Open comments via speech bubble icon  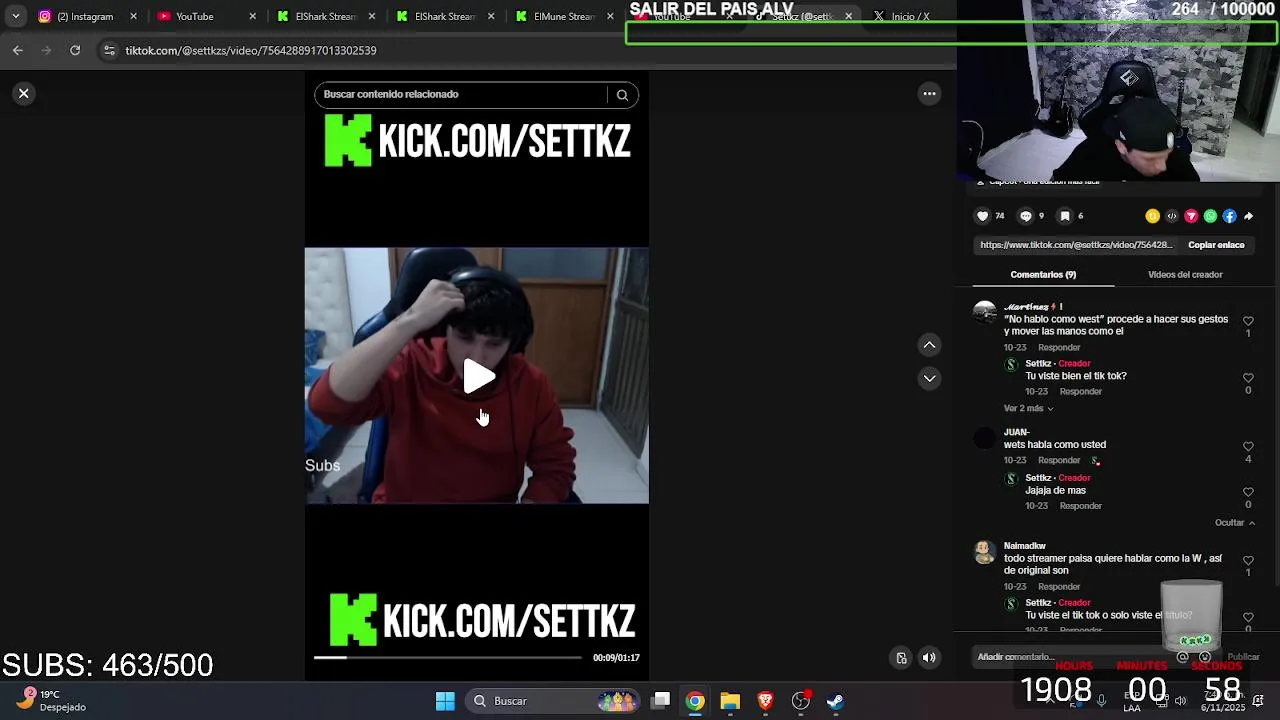(x=1025, y=216)
